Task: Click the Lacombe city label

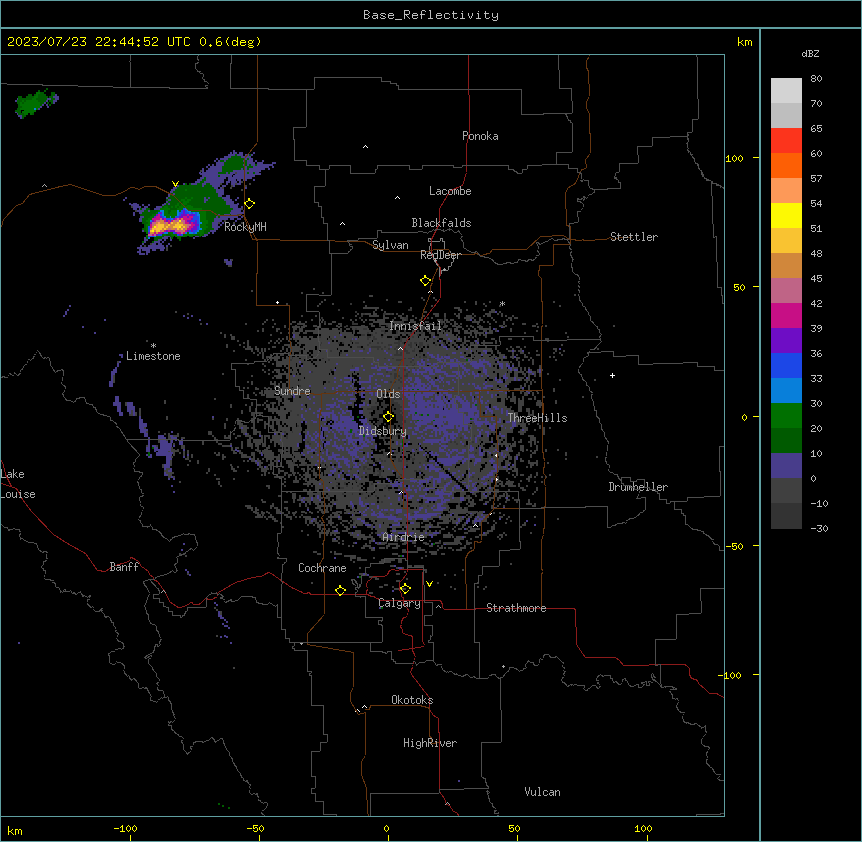Action: (x=450, y=191)
